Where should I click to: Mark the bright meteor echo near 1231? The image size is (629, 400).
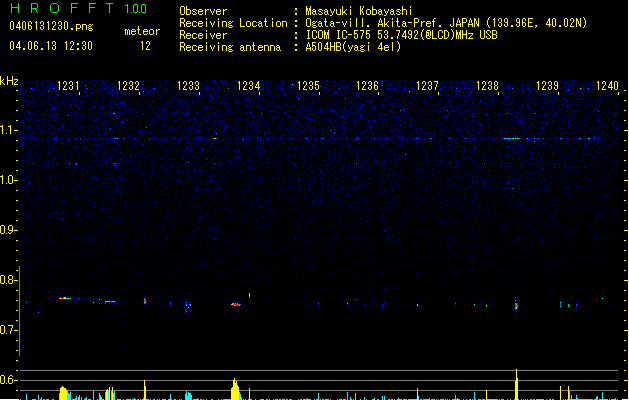pyautogui.click(x=65, y=298)
